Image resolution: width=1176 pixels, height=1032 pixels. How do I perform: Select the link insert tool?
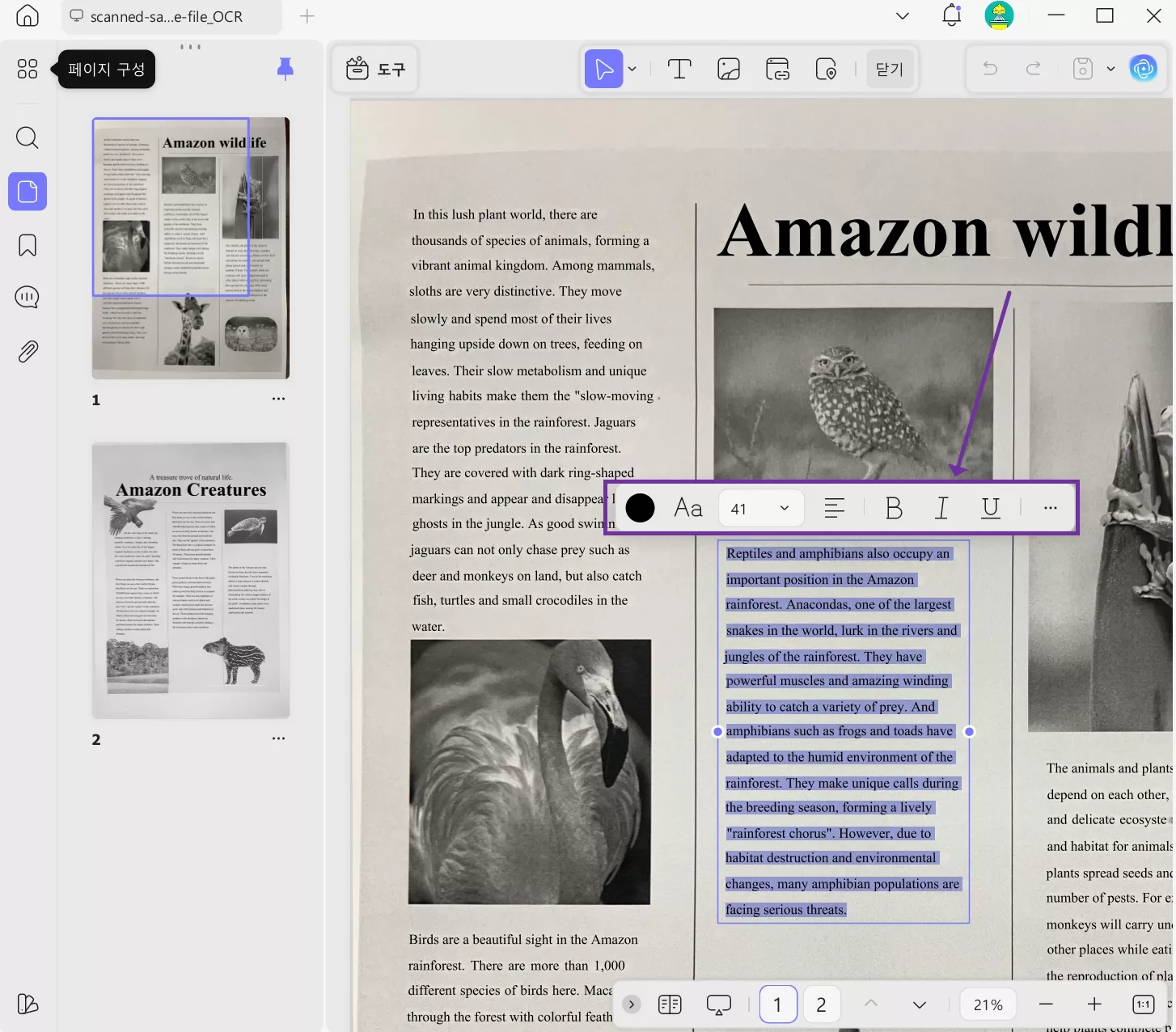[777, 70]
